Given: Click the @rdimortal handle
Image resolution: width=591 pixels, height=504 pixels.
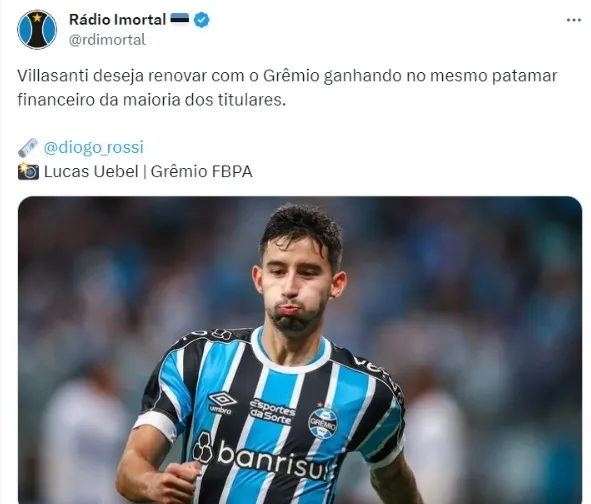Looking at the screenshot, I should 107,40.
